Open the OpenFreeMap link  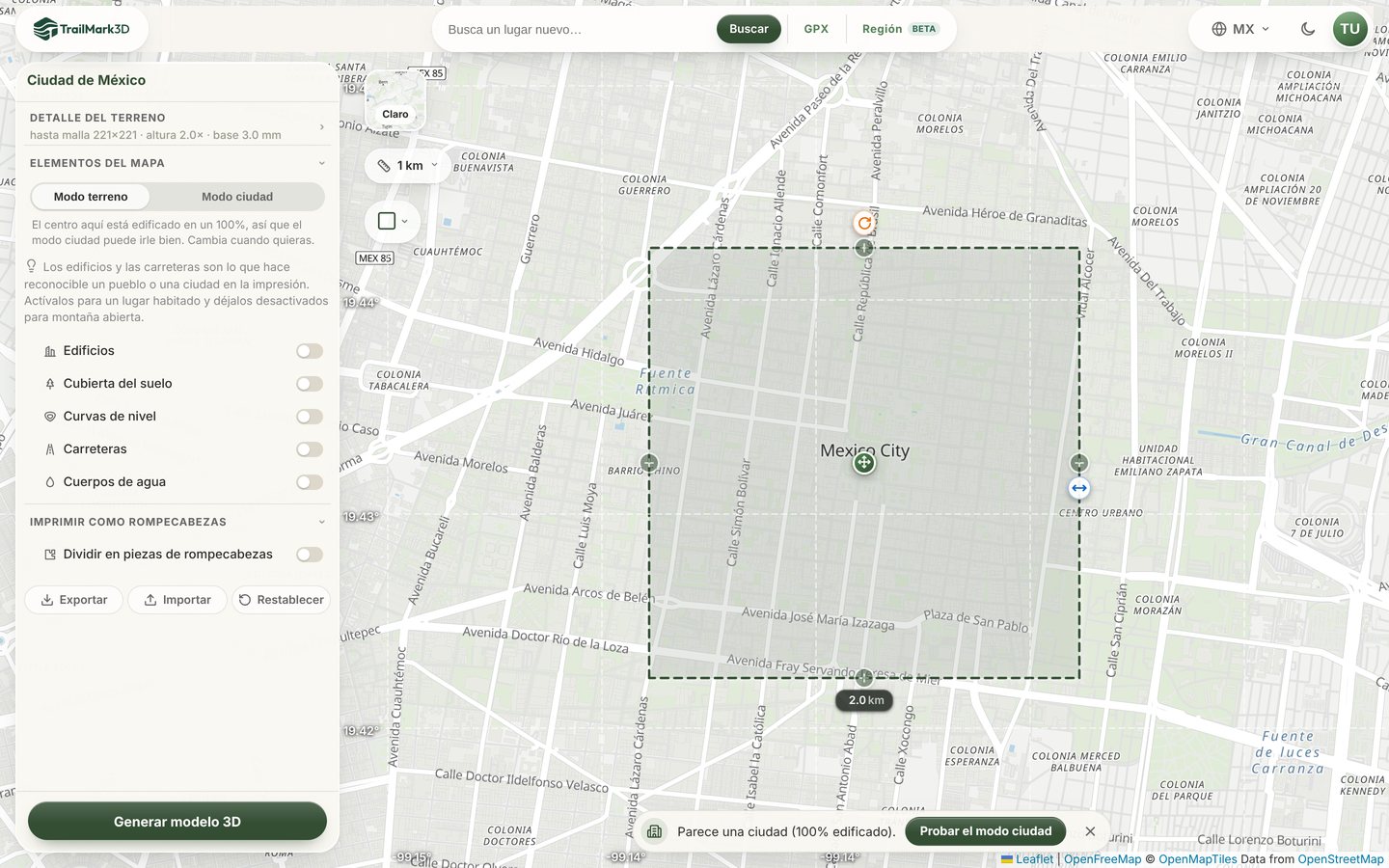click(x=1103, y=859)
